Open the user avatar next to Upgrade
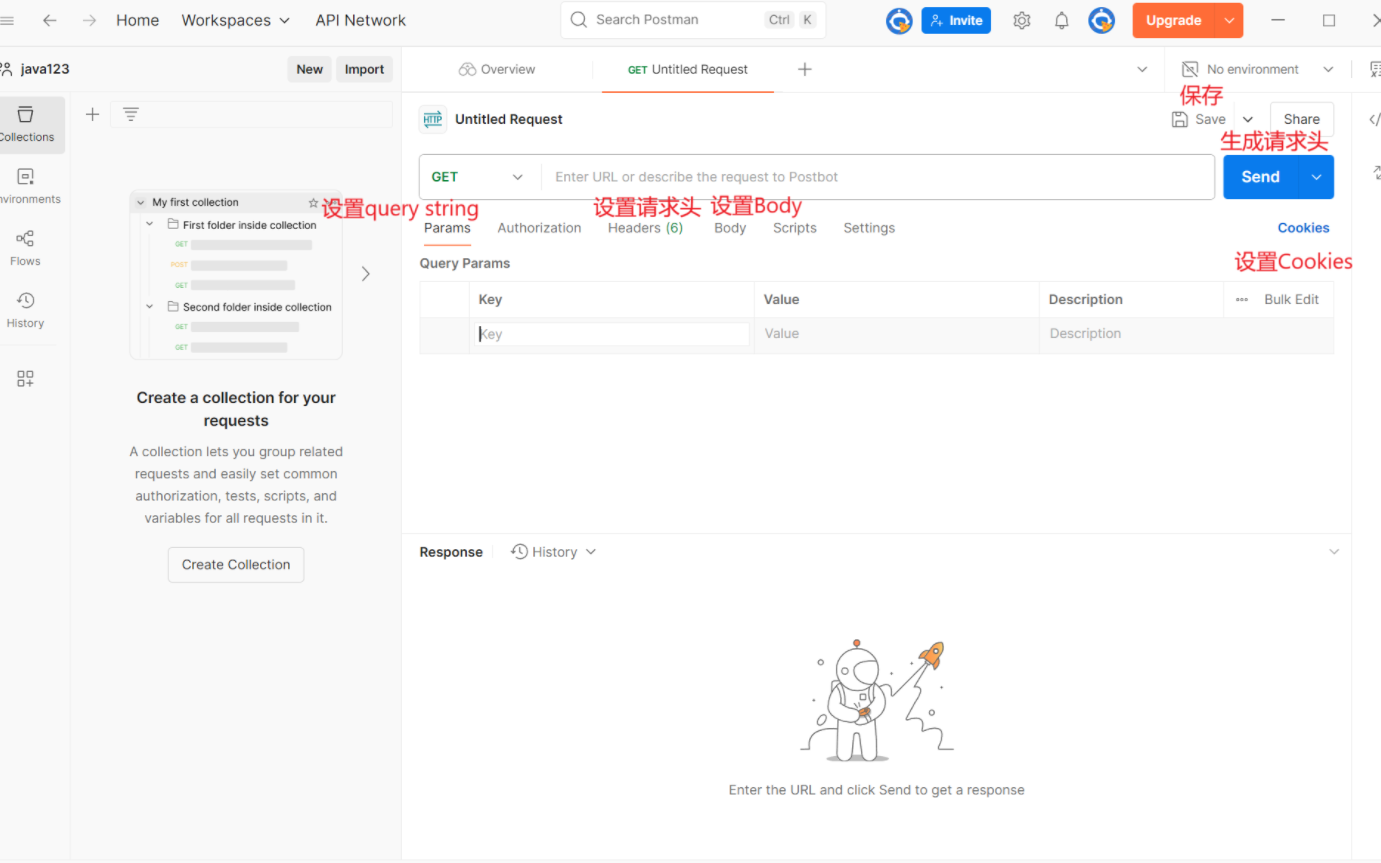1381x863 pixels. pyautogui.click(x=1102, y=20)
